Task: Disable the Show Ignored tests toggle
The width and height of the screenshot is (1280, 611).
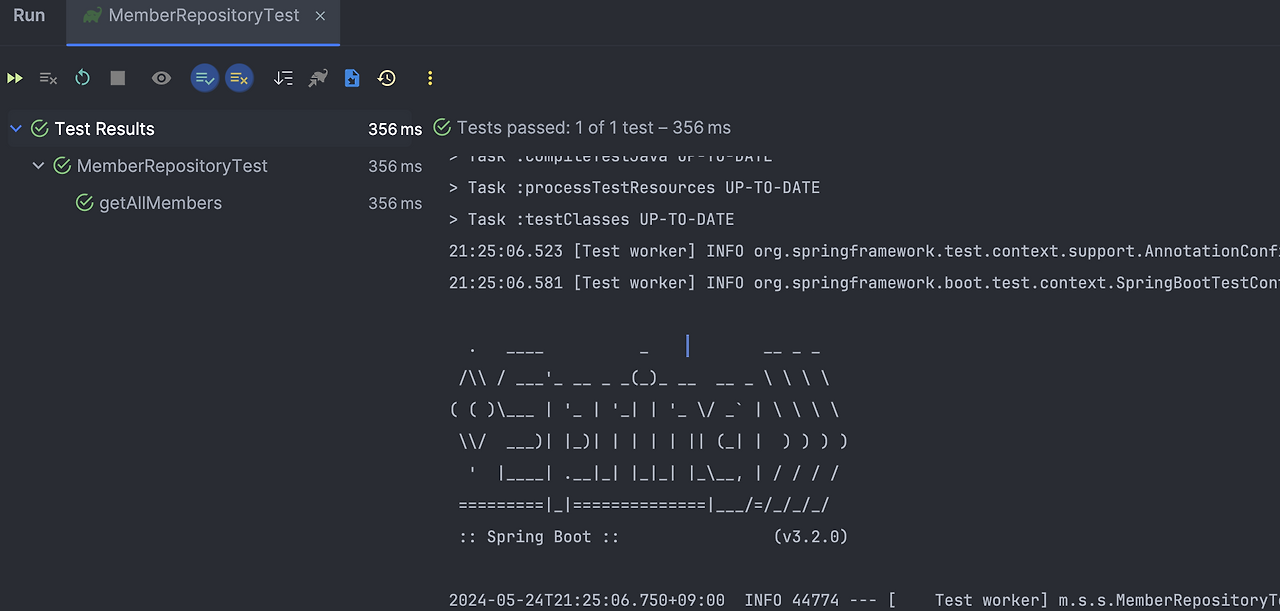Action: click(x=239, y=78)
